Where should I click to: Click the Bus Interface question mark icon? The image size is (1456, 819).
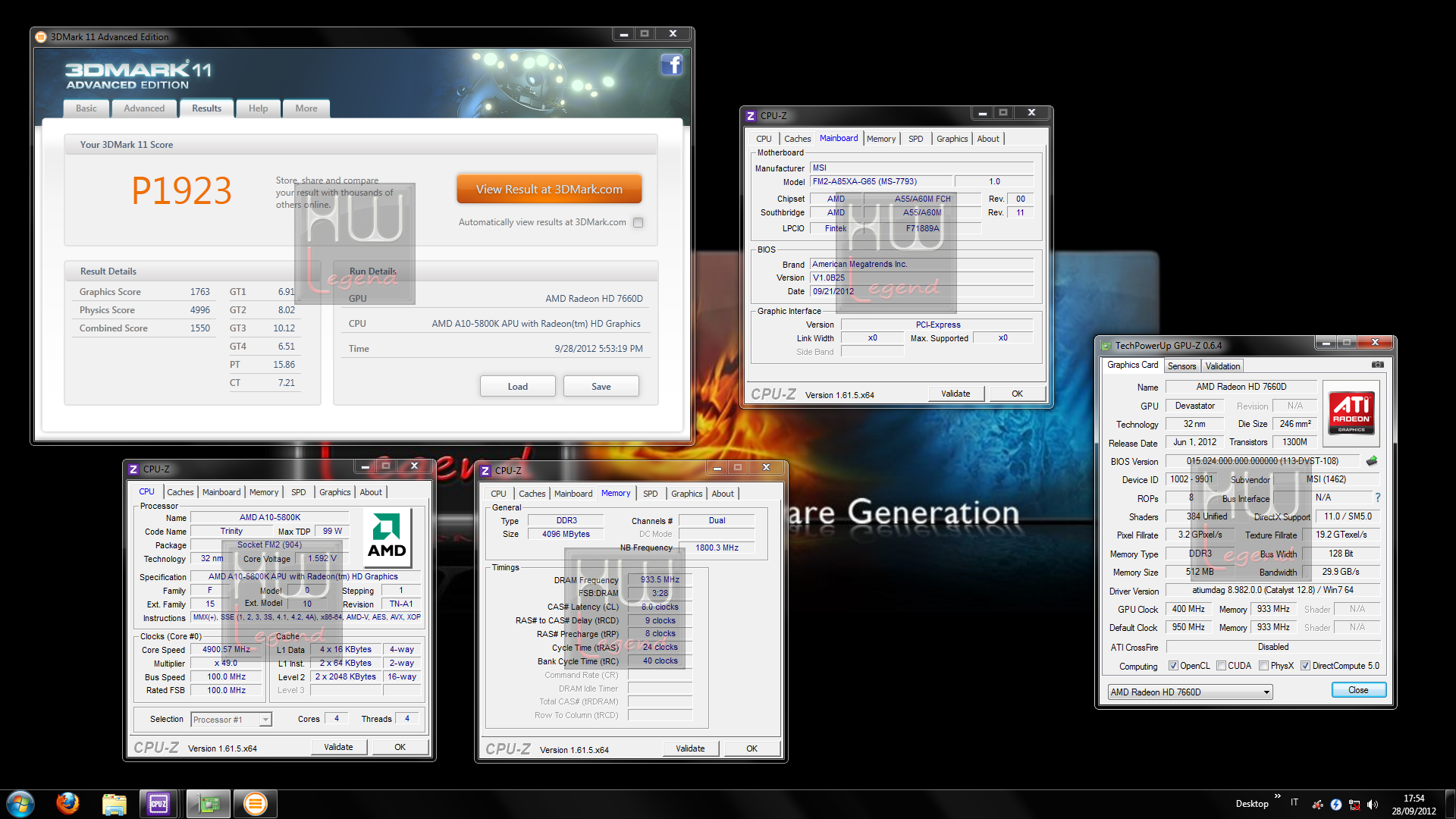click(x=1378, y=497)
